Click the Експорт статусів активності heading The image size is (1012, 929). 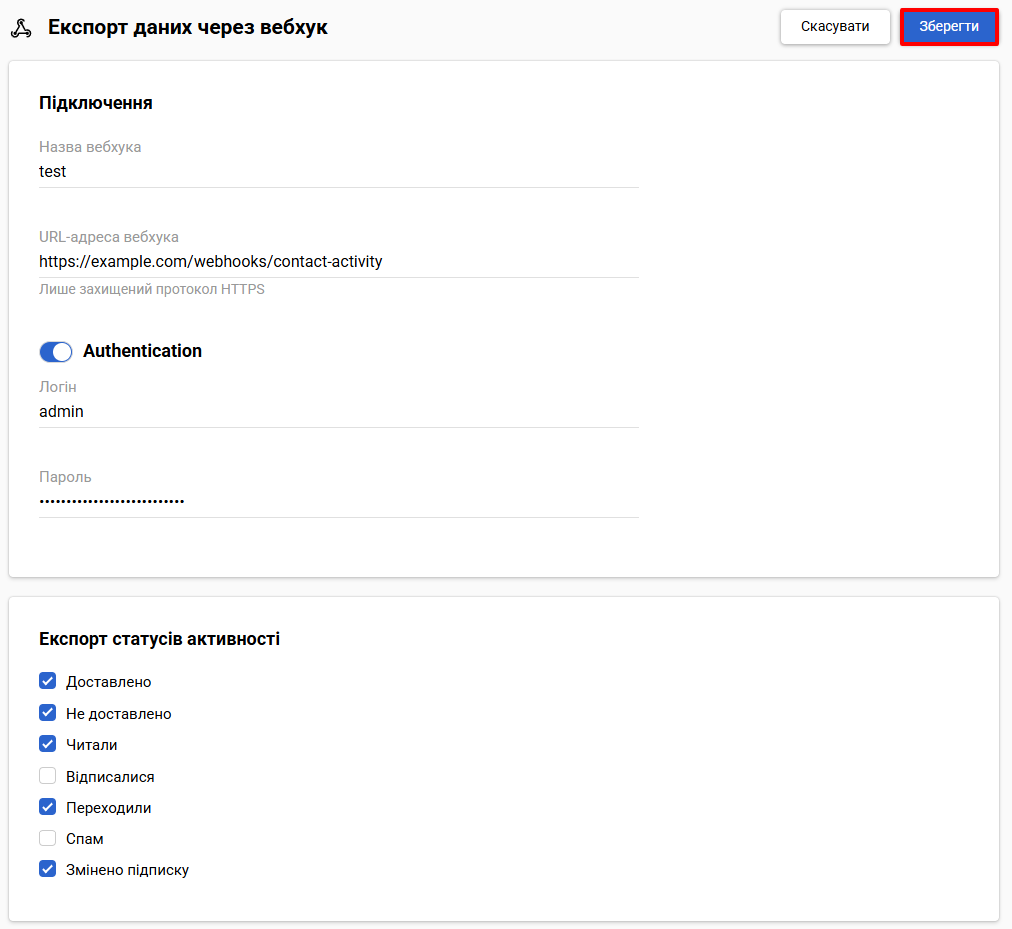tap(159, 639)
